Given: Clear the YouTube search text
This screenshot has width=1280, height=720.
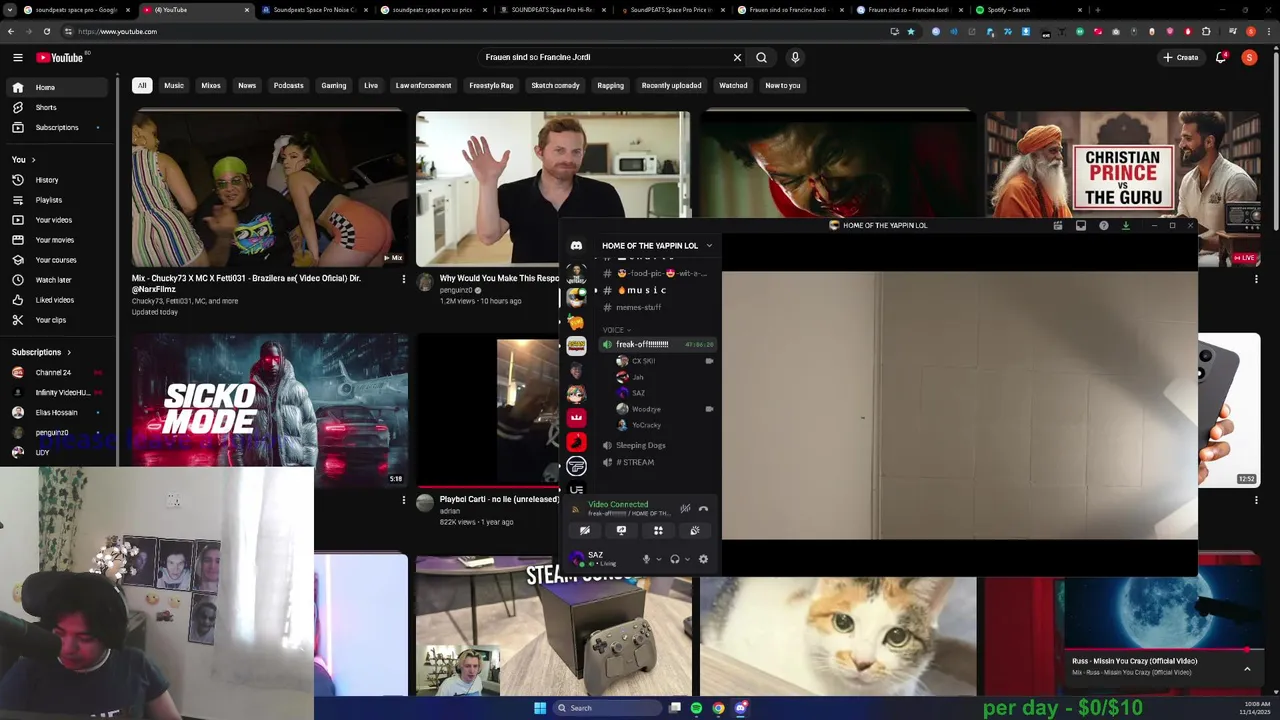Looking at the screenshot, I should click(737, 57).
